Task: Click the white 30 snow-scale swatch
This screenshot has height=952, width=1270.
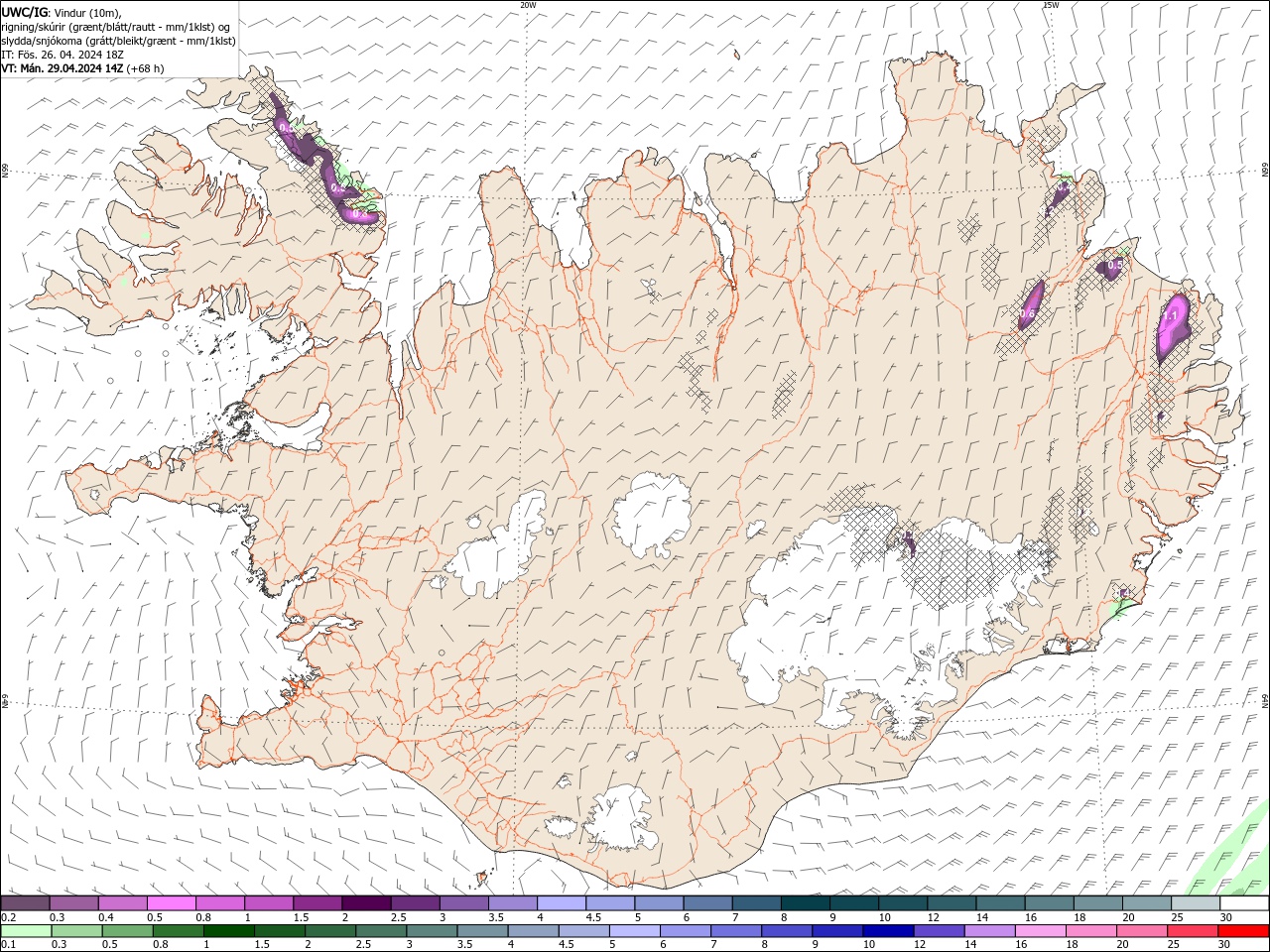Action: click(x=1244, y=903)
